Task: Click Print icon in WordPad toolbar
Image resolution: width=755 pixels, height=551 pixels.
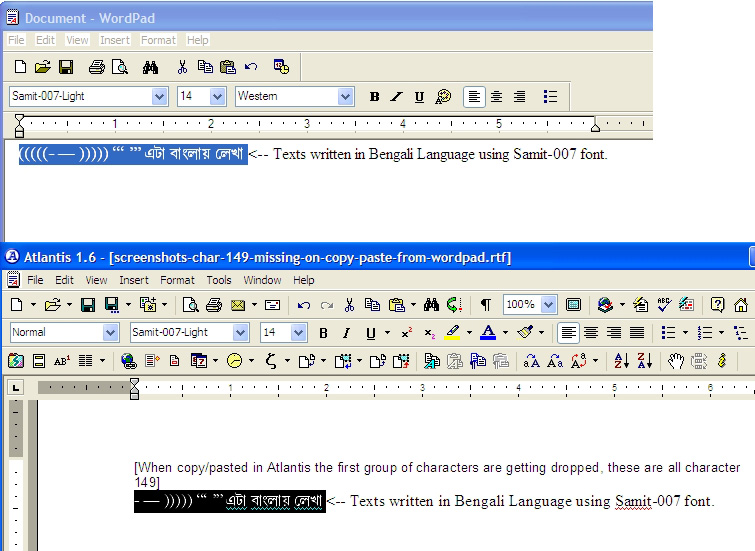Action: 97,66
